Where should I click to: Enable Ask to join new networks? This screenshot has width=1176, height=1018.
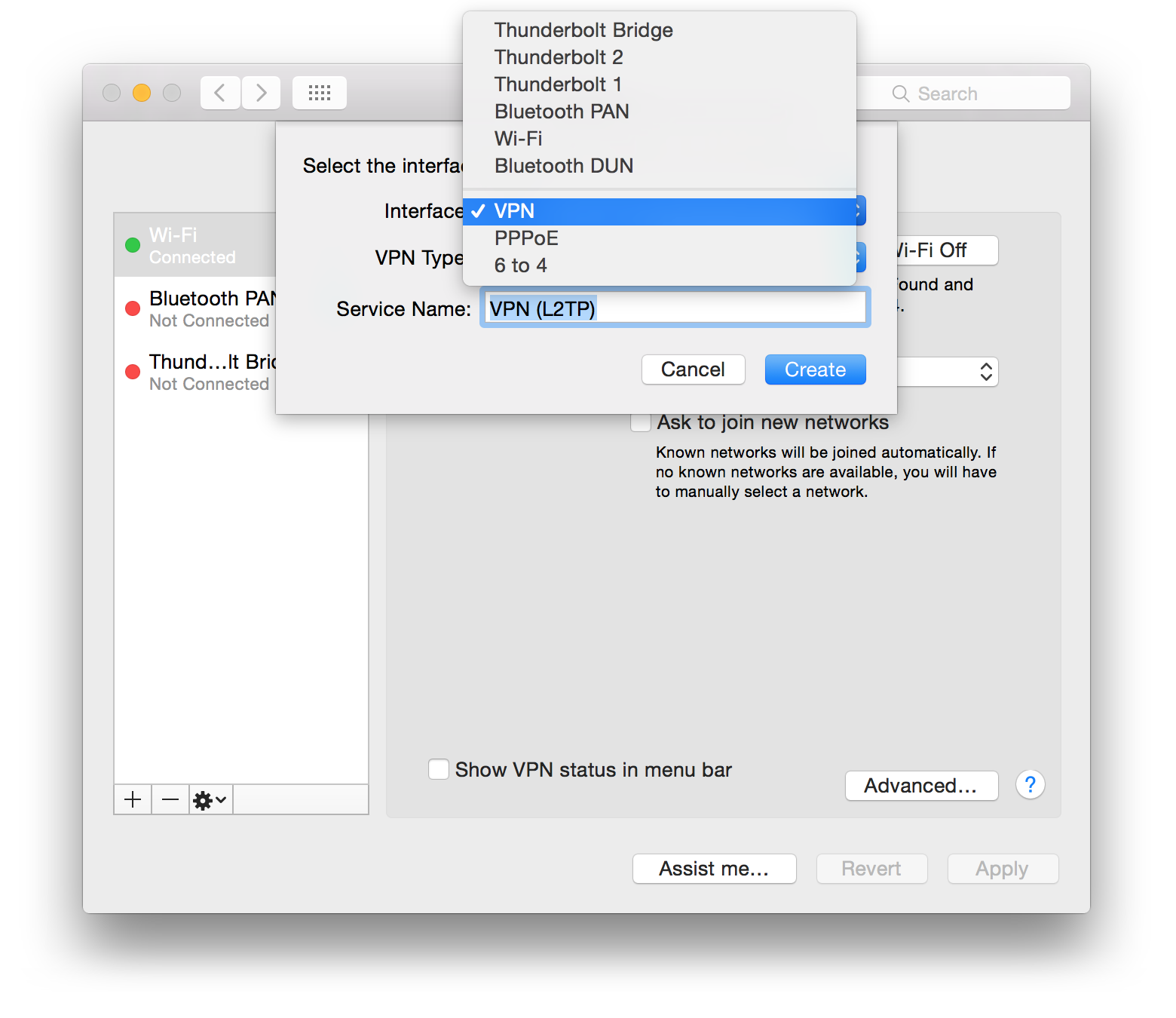pyautogui.click(x=641, y=422)
